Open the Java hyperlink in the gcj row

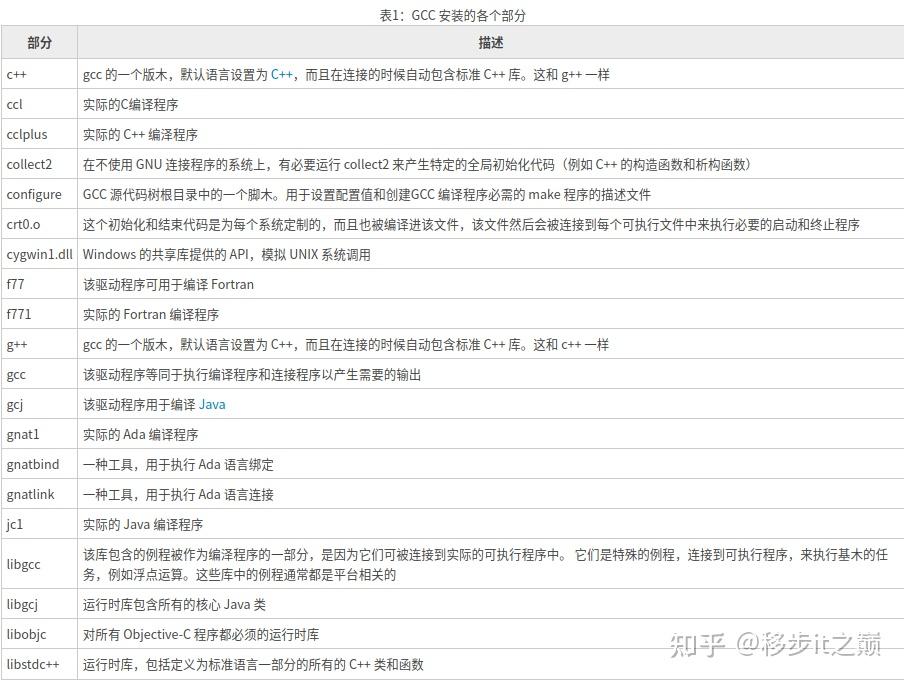click(x=212, y=404)
